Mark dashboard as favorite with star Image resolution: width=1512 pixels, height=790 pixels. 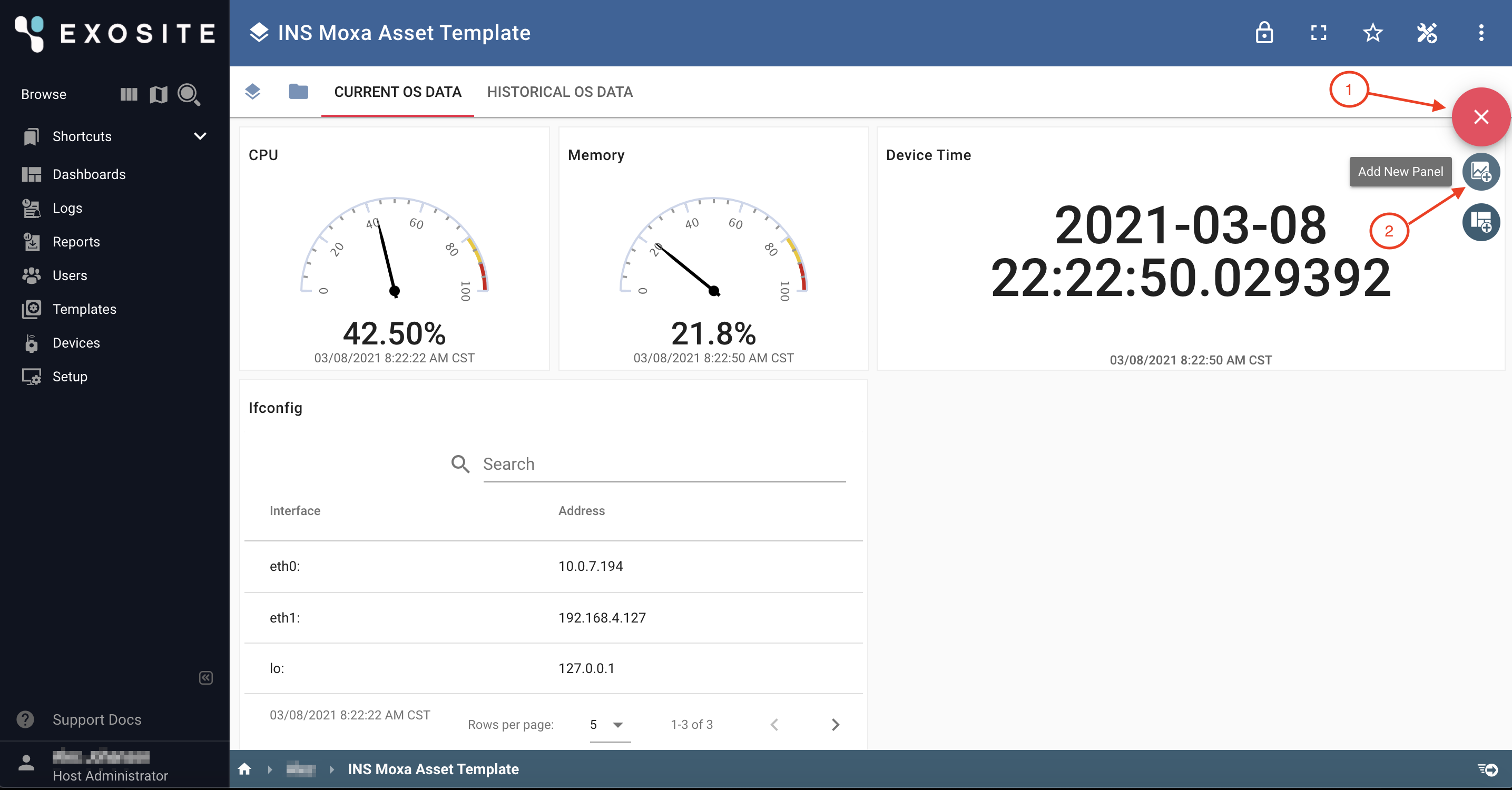click(1372, 33)
